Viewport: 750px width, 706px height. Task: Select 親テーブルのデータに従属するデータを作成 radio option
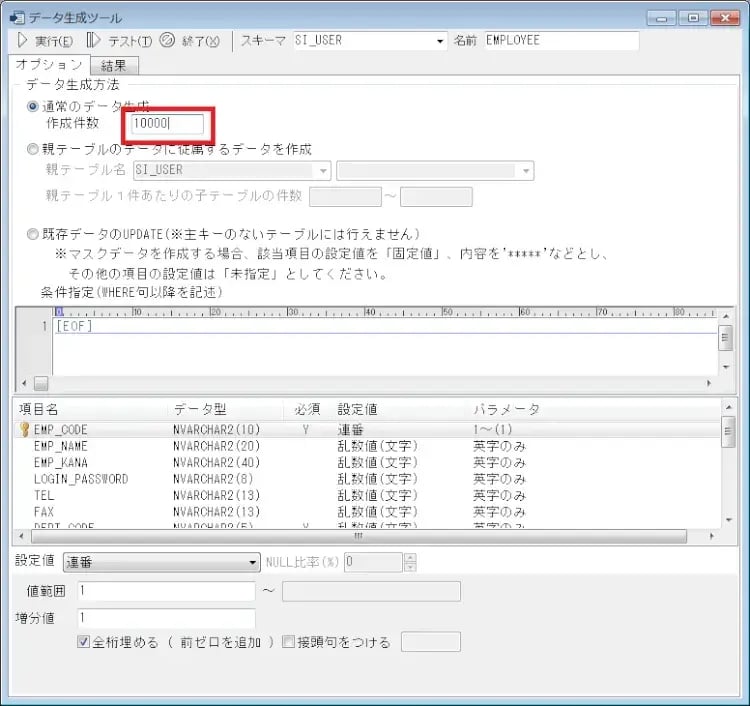[33, 149]
